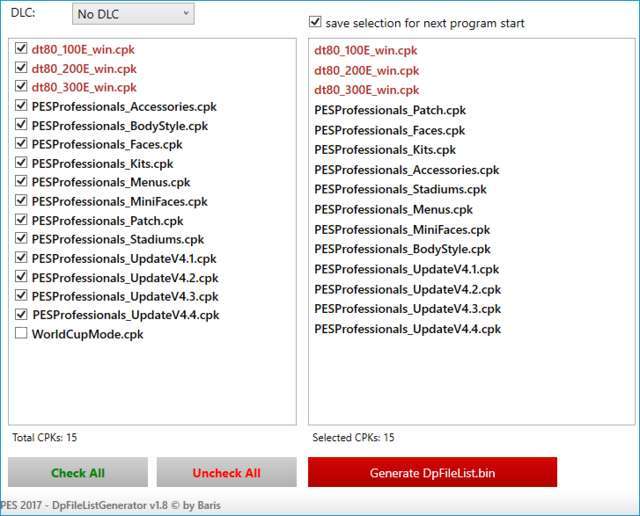Uncheck PESProfessionals_Kits.cpk checkbox
Viewport: 640px width, 516px height.
click(21, 162)
